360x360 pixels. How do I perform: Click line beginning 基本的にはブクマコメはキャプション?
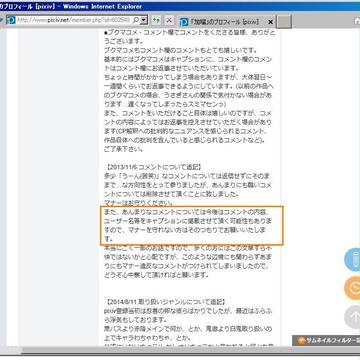coord(189,59)
